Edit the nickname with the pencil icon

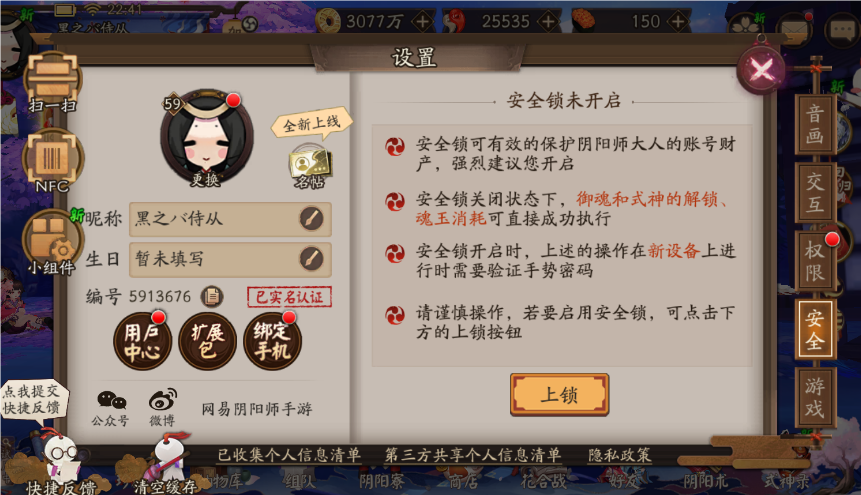[311, 219]
